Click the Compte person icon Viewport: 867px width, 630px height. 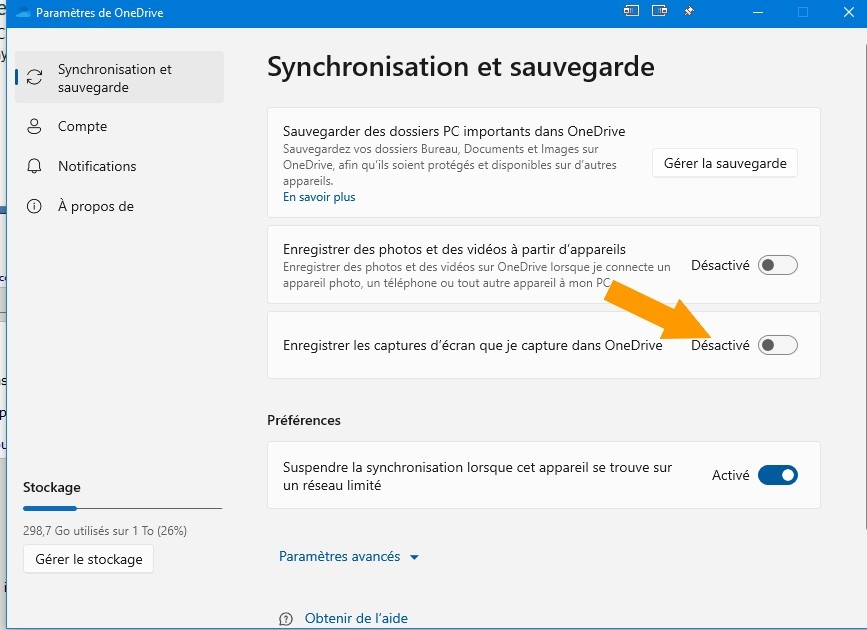(35, 127)
